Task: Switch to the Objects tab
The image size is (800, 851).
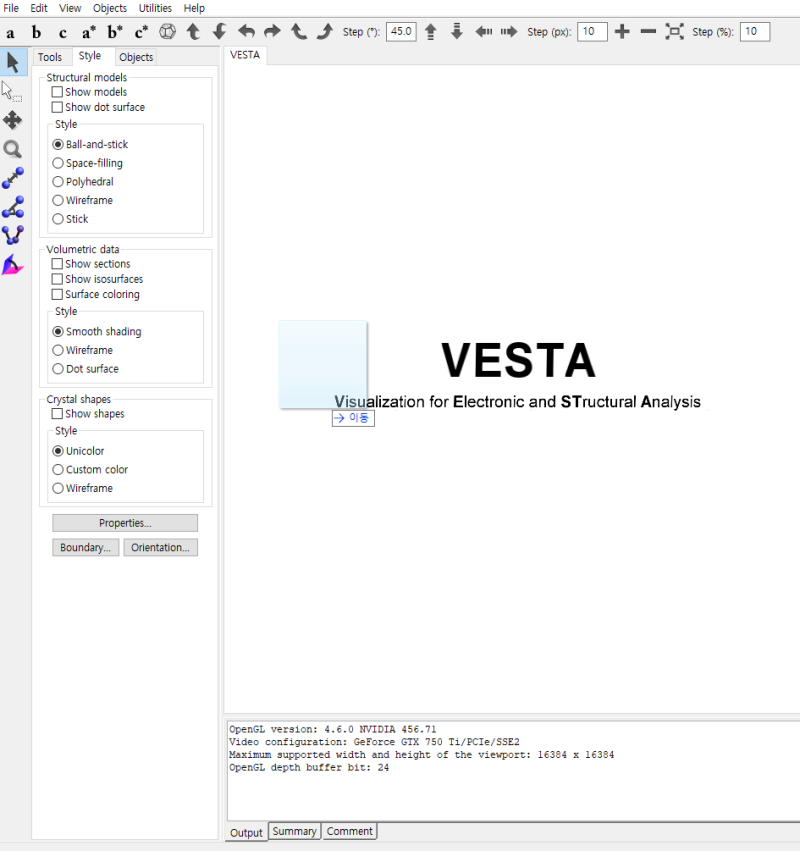Action: tap(136, 57)
